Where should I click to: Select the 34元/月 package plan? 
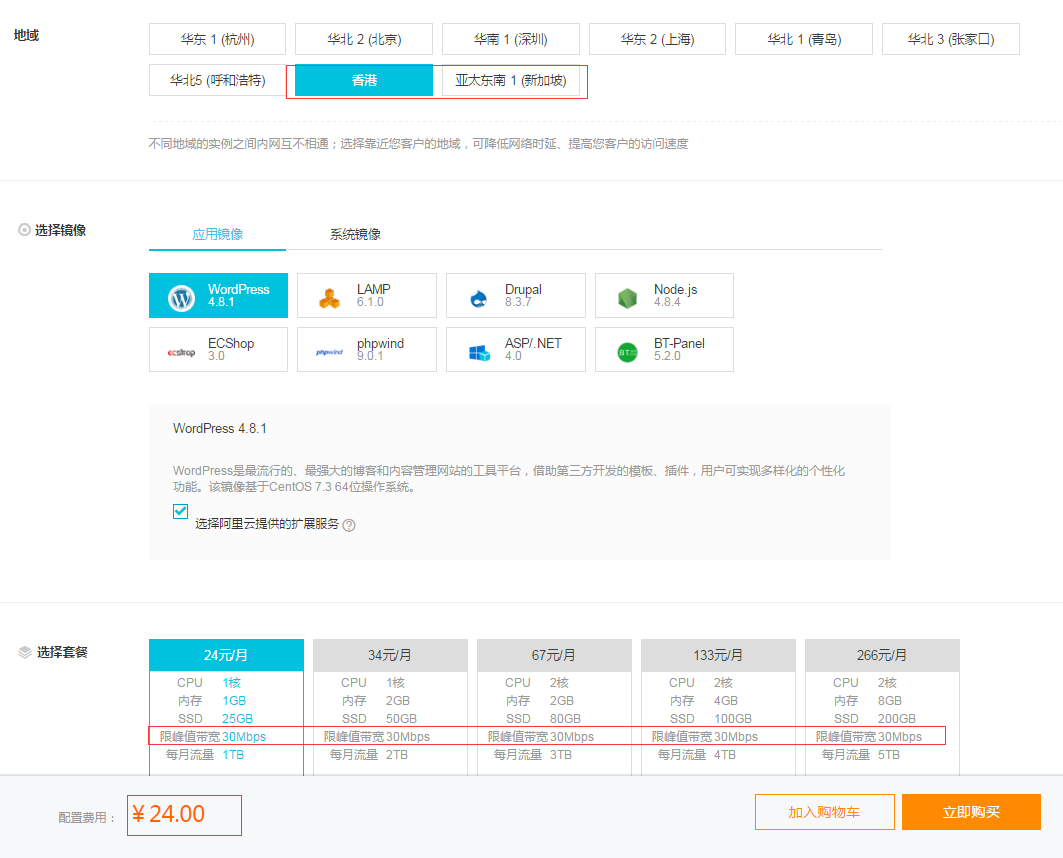tap(390, 655)
